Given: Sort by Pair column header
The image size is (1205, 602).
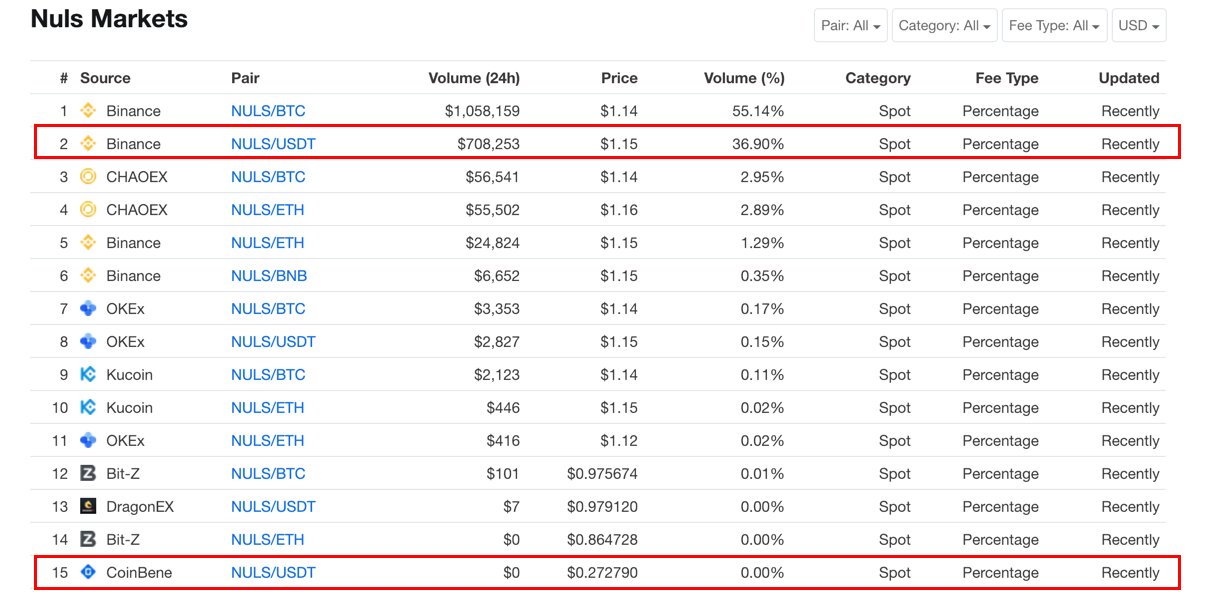Looking at the screenshot, I should pyautogui.click(x=245, y=78).
